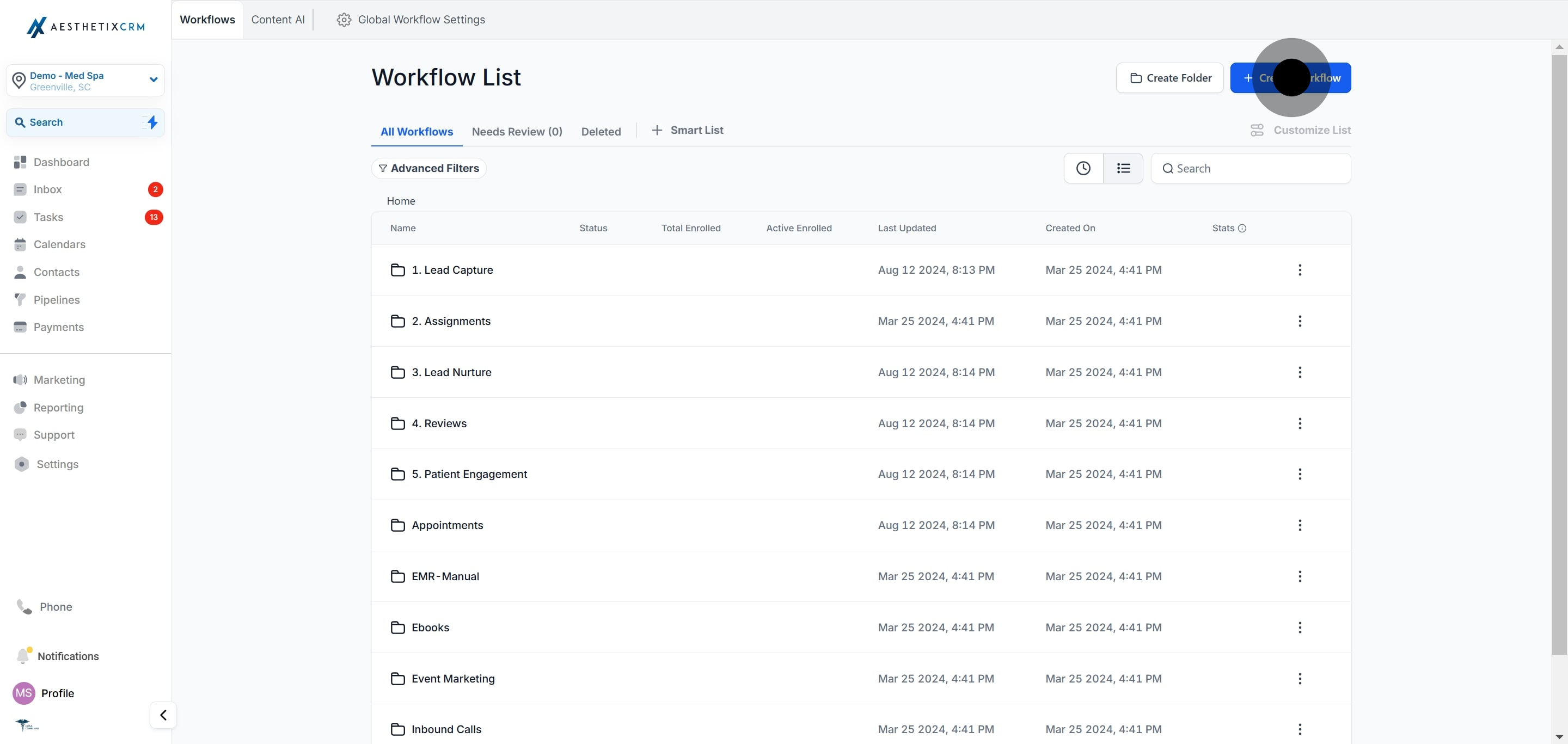The image size is (1568, 744).
Task: Open the Dashboard icon in sidebar
Action: (x=20, y=162)
